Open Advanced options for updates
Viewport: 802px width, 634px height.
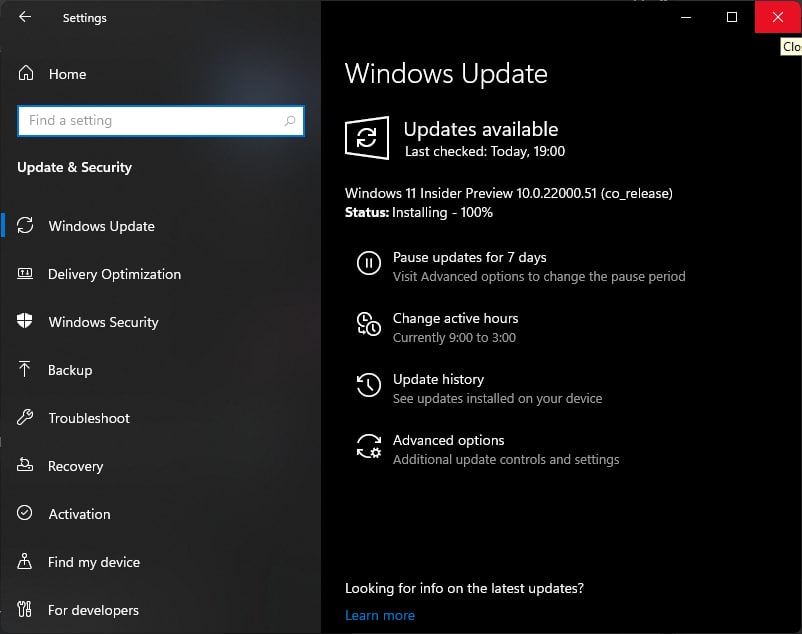448,440
